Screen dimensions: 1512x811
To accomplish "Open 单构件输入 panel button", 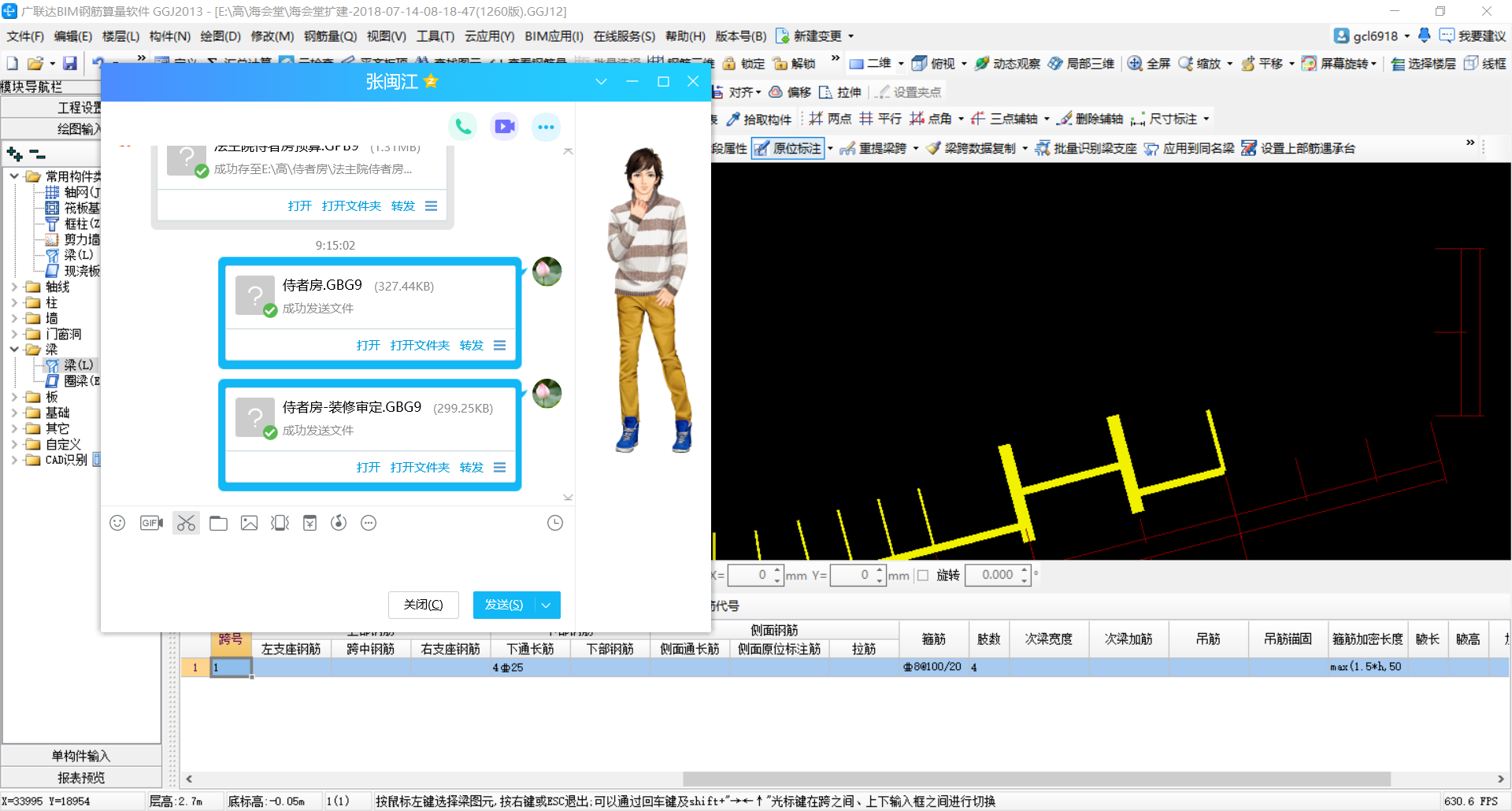I will click(81, 756).
